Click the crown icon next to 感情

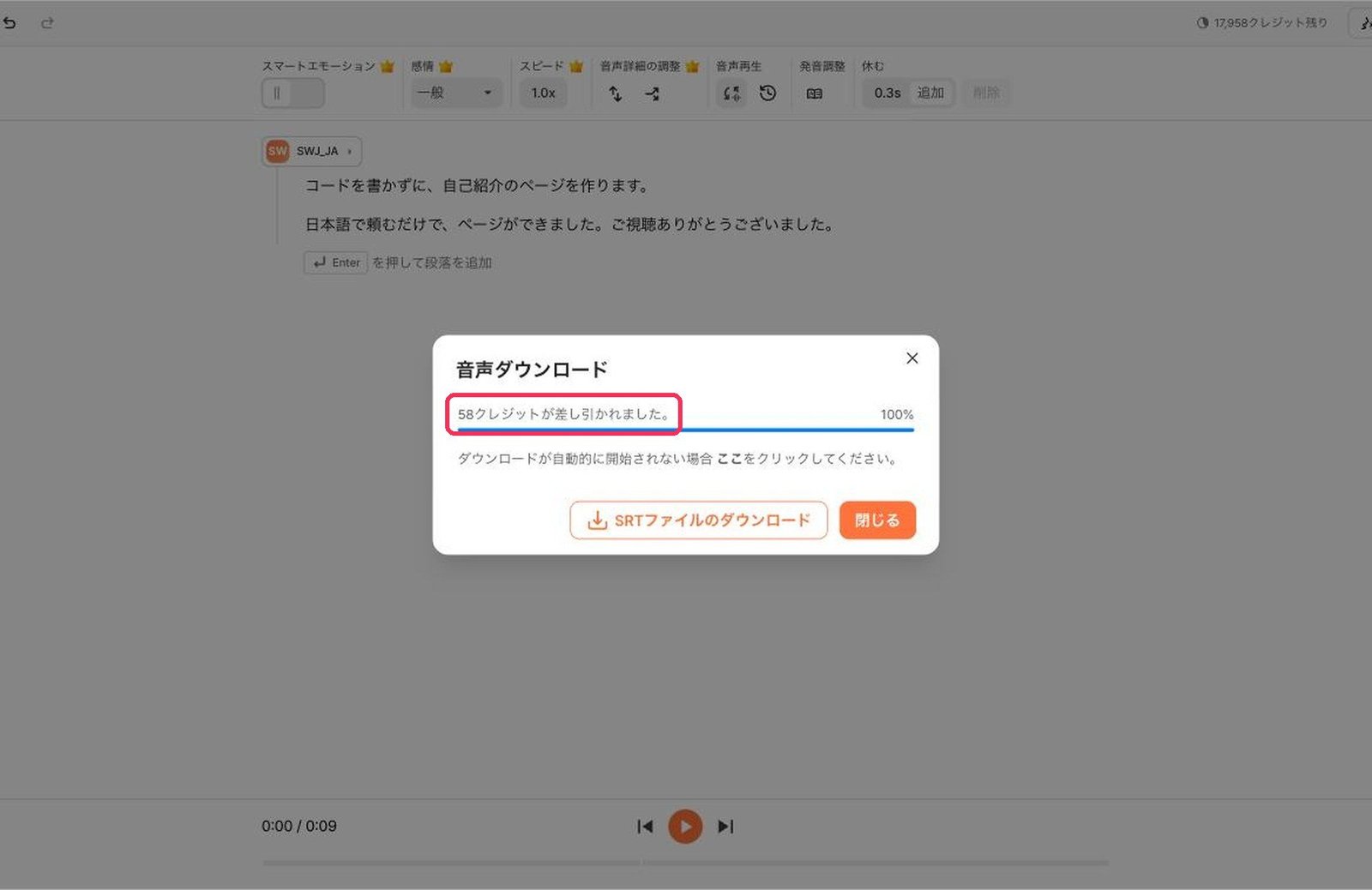pyautogui.click(x=445, y=66)
